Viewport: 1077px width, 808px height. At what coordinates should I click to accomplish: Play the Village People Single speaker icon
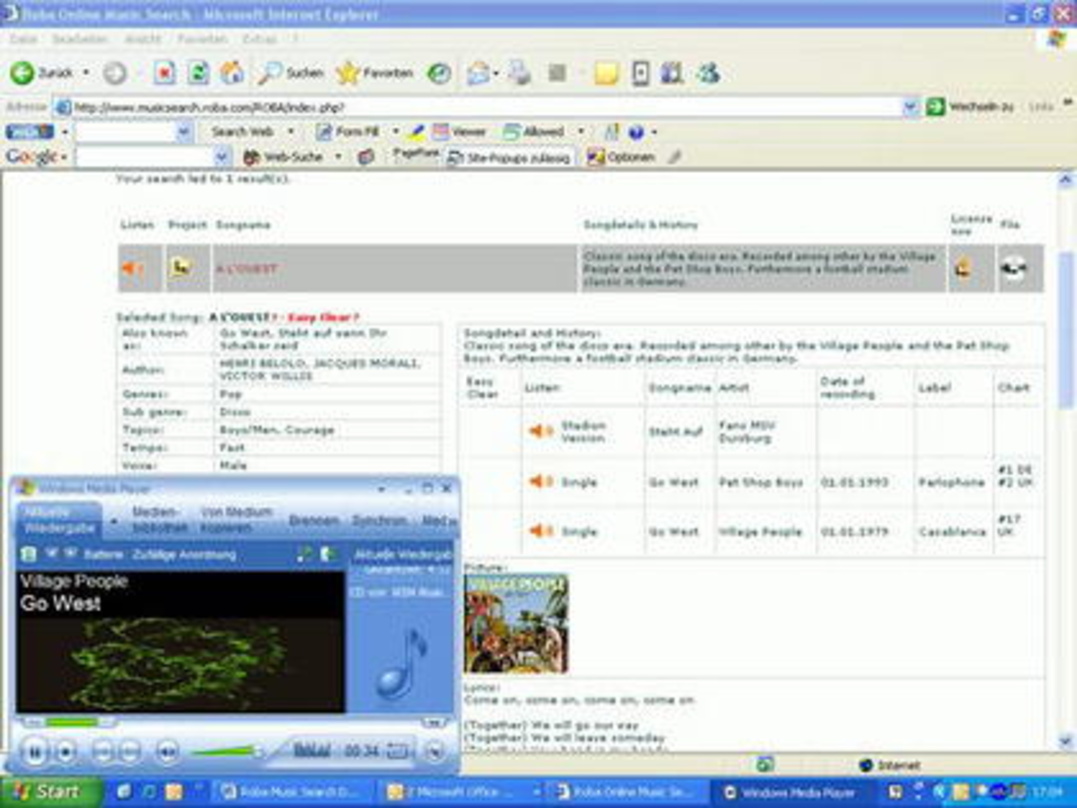click(541, 531)
